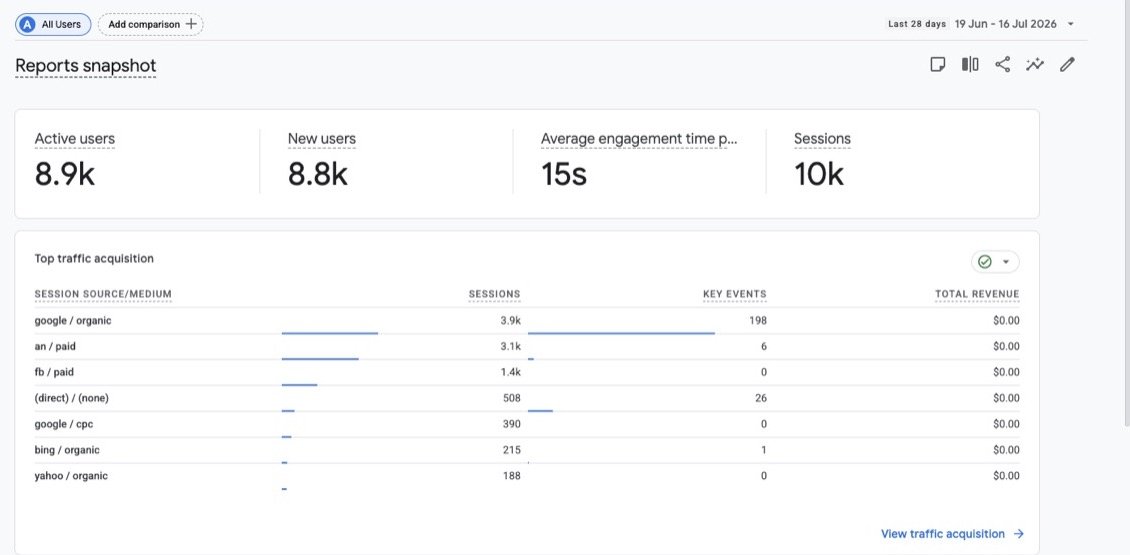1130x555 pixels.
Task: Click the 10k sessions total value
Action: click(819, 174)
